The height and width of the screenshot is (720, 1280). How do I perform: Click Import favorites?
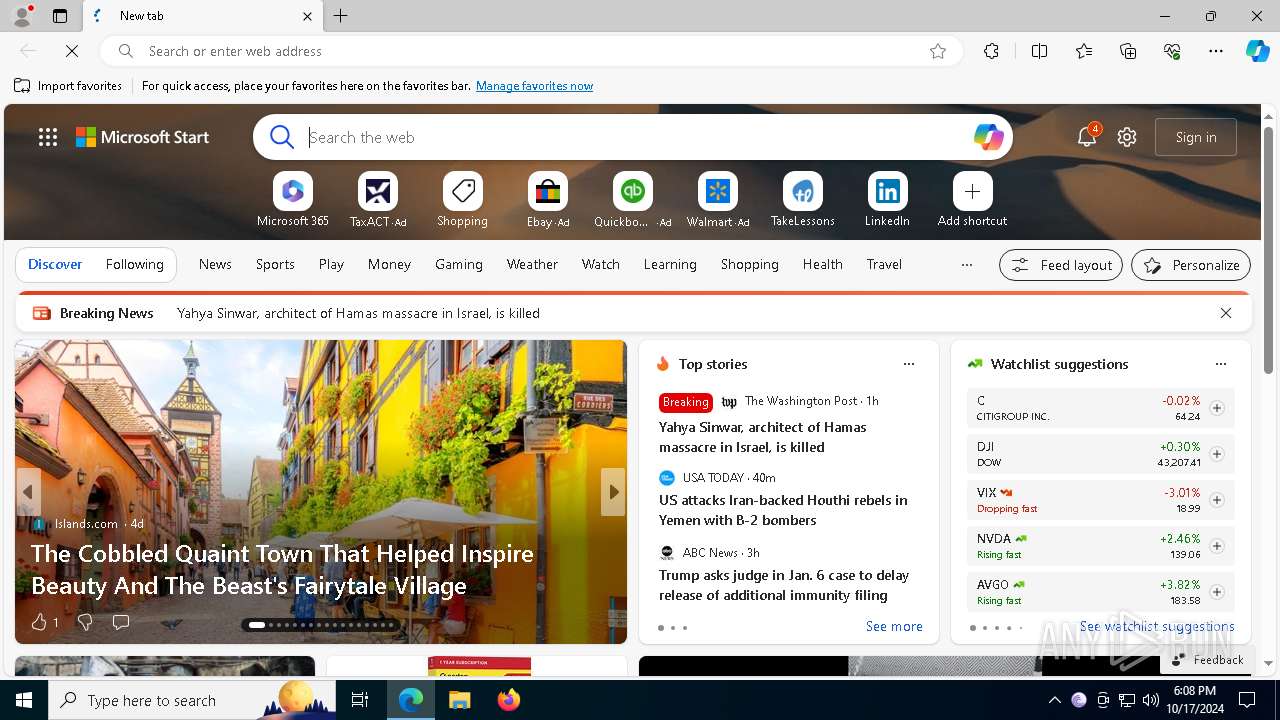68,86
